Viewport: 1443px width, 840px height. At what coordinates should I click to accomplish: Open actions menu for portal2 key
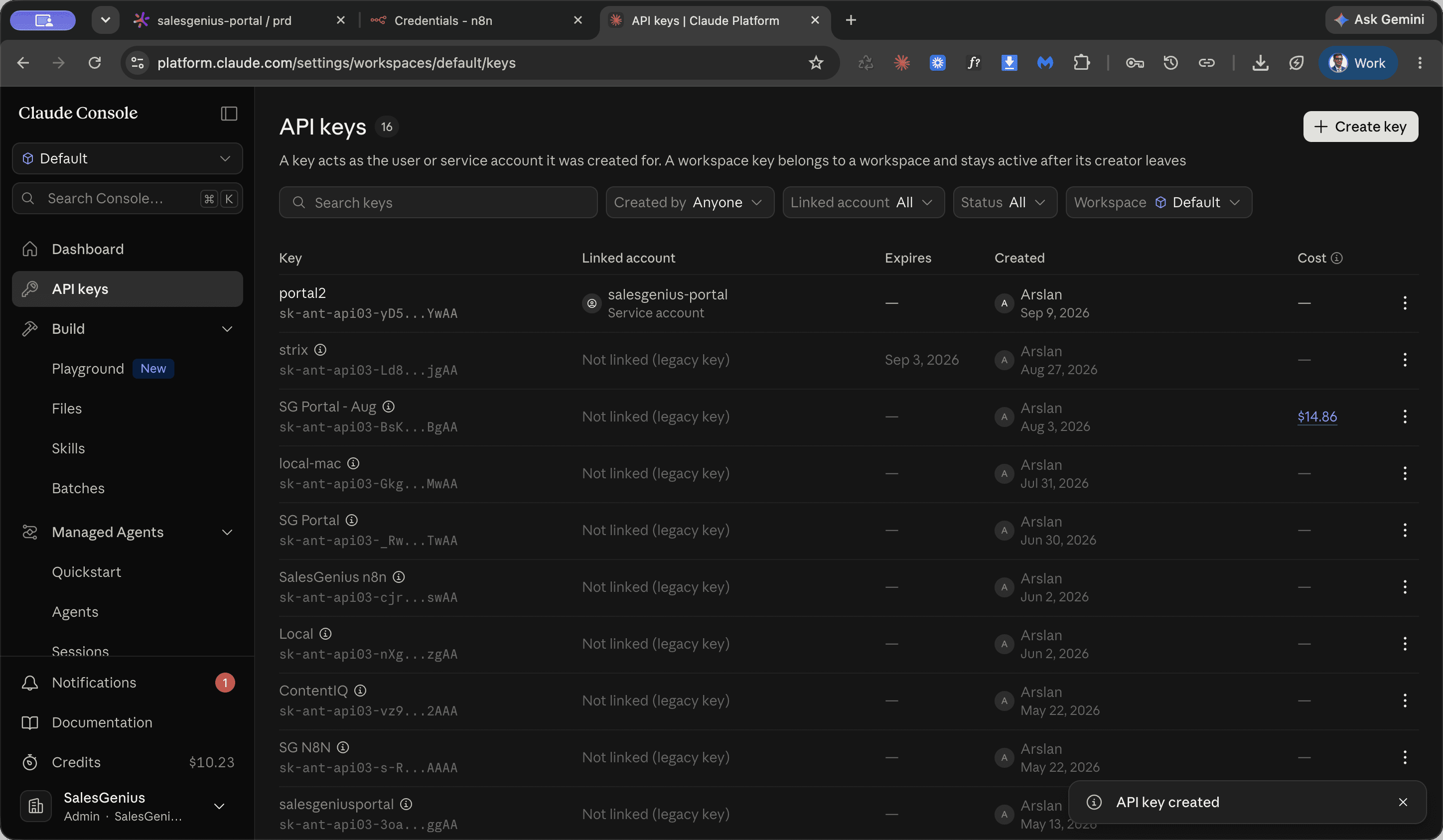(x=1405, y=303)
